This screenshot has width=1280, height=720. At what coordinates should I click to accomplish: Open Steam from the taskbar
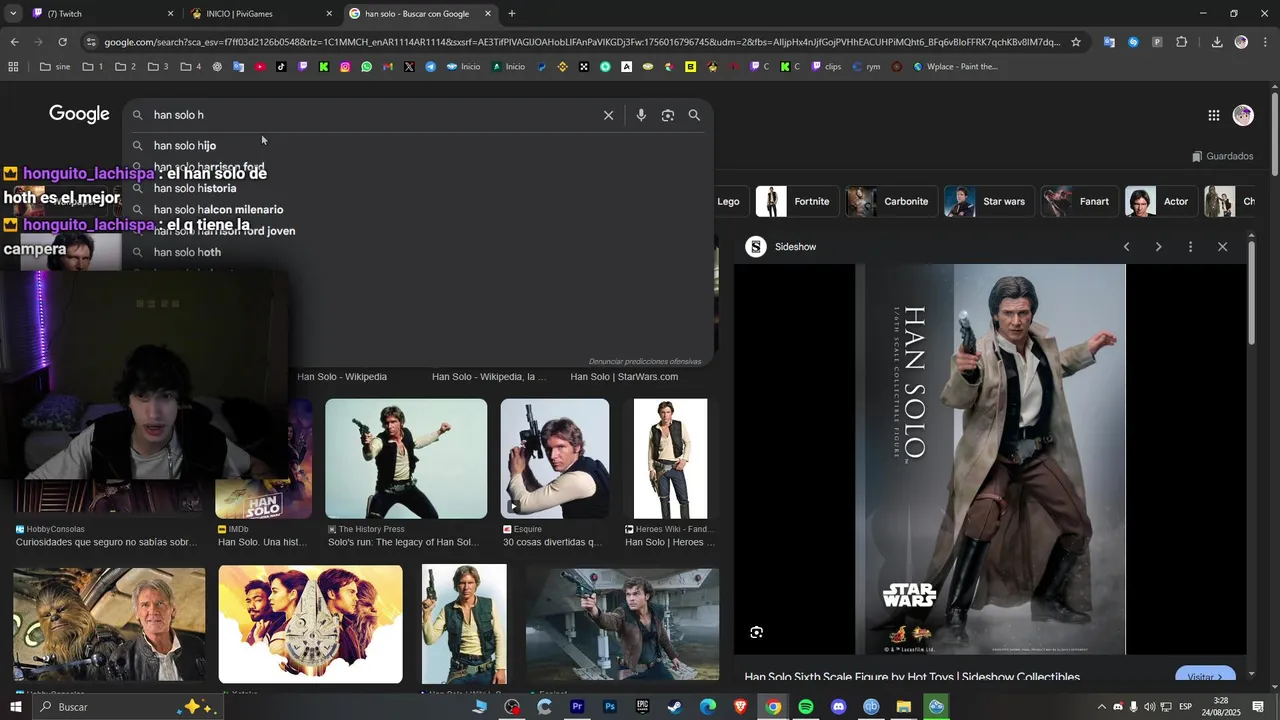pos(675,707)
